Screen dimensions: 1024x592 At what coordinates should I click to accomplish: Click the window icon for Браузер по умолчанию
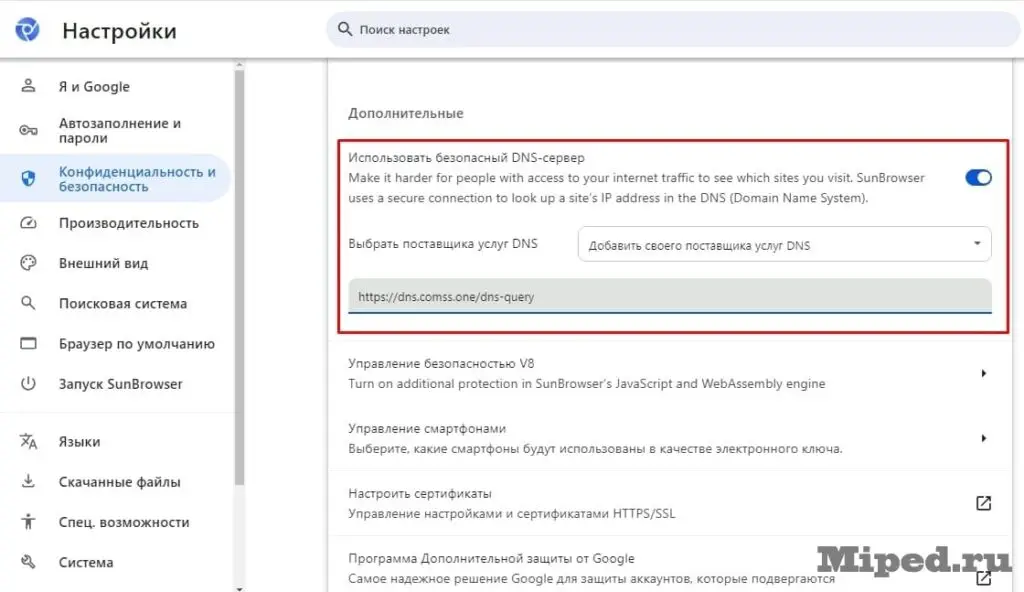pos(28,343)
